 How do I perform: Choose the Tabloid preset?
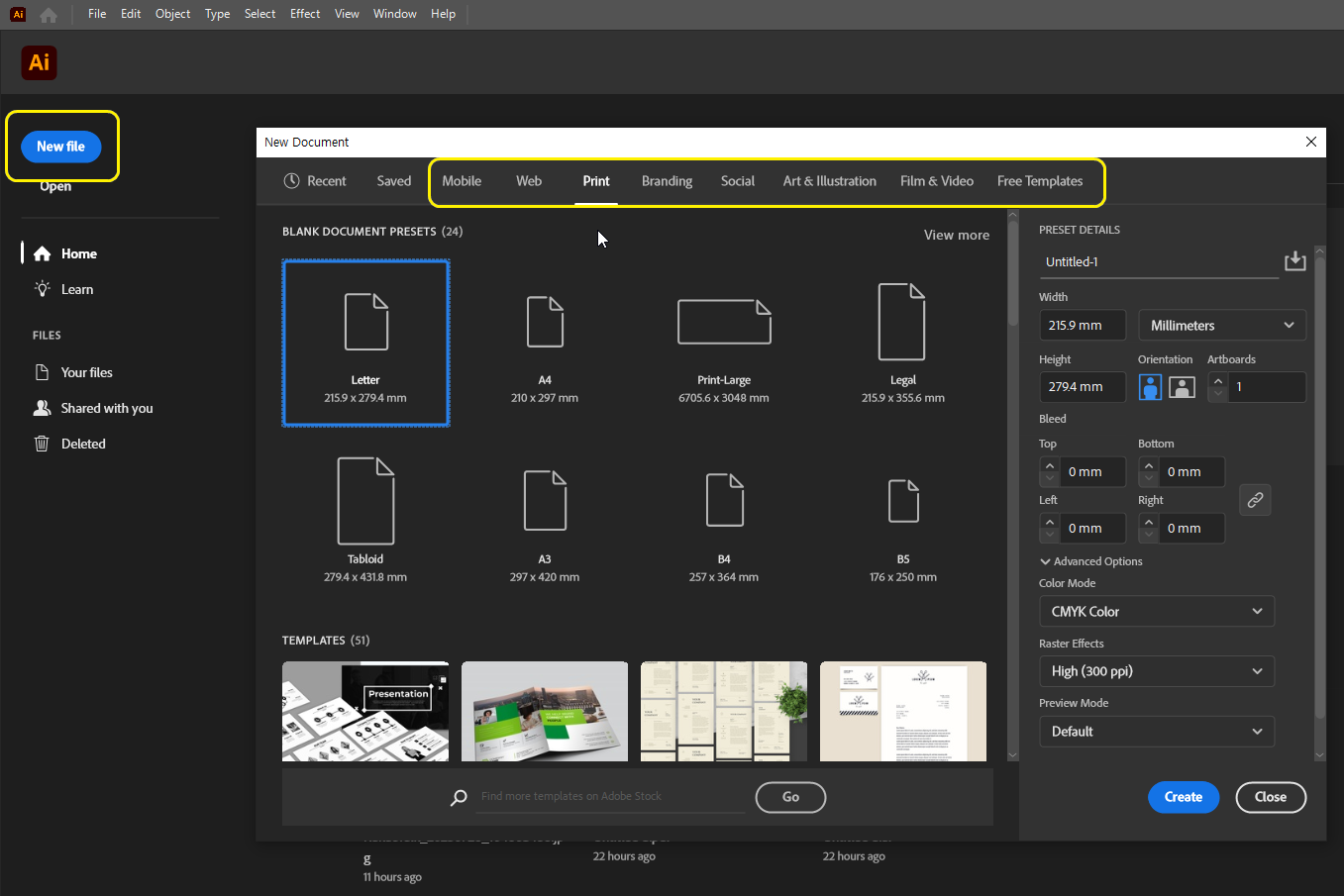tap(365, 519)
